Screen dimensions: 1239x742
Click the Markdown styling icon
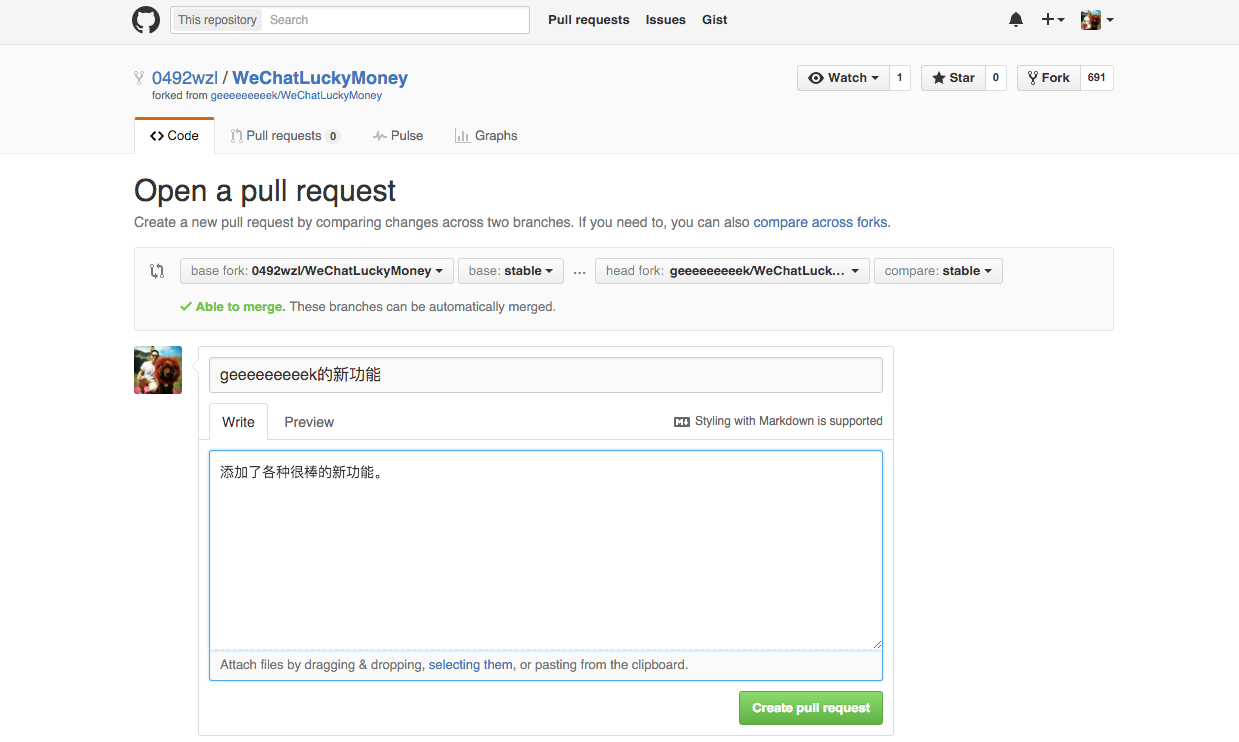(x=682, y=422)
